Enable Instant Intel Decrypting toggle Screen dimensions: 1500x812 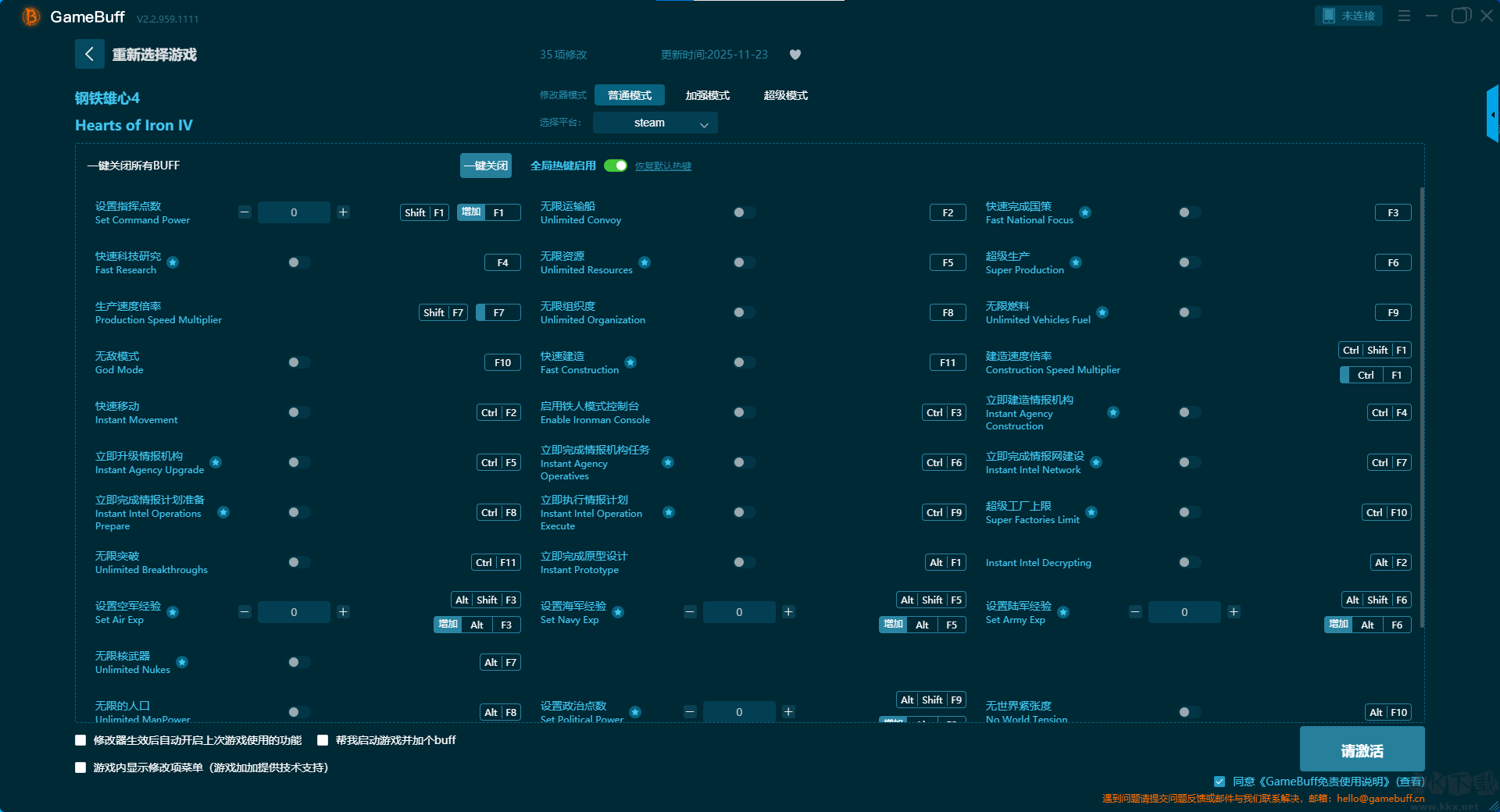(x=1189, y=562)
